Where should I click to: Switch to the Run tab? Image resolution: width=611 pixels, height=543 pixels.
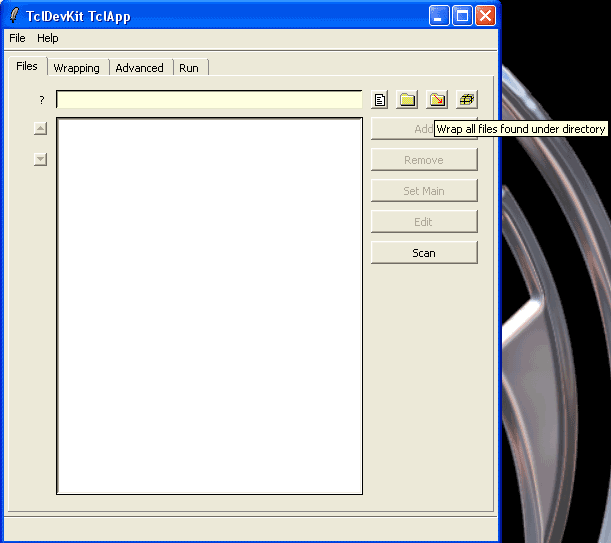coord(189,68)
